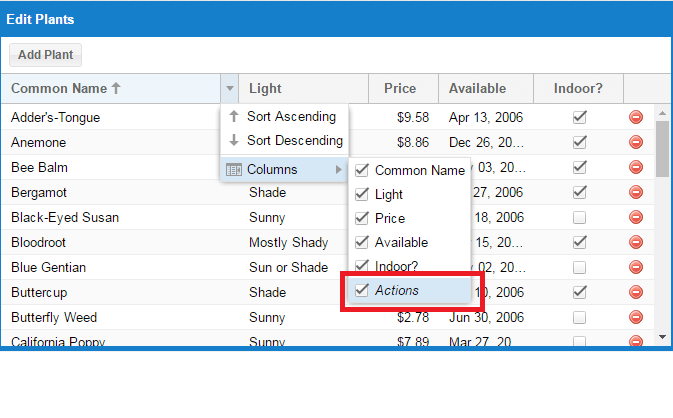Delete the Butterfly Weed entry
The image size is (673, 418).
636,317
